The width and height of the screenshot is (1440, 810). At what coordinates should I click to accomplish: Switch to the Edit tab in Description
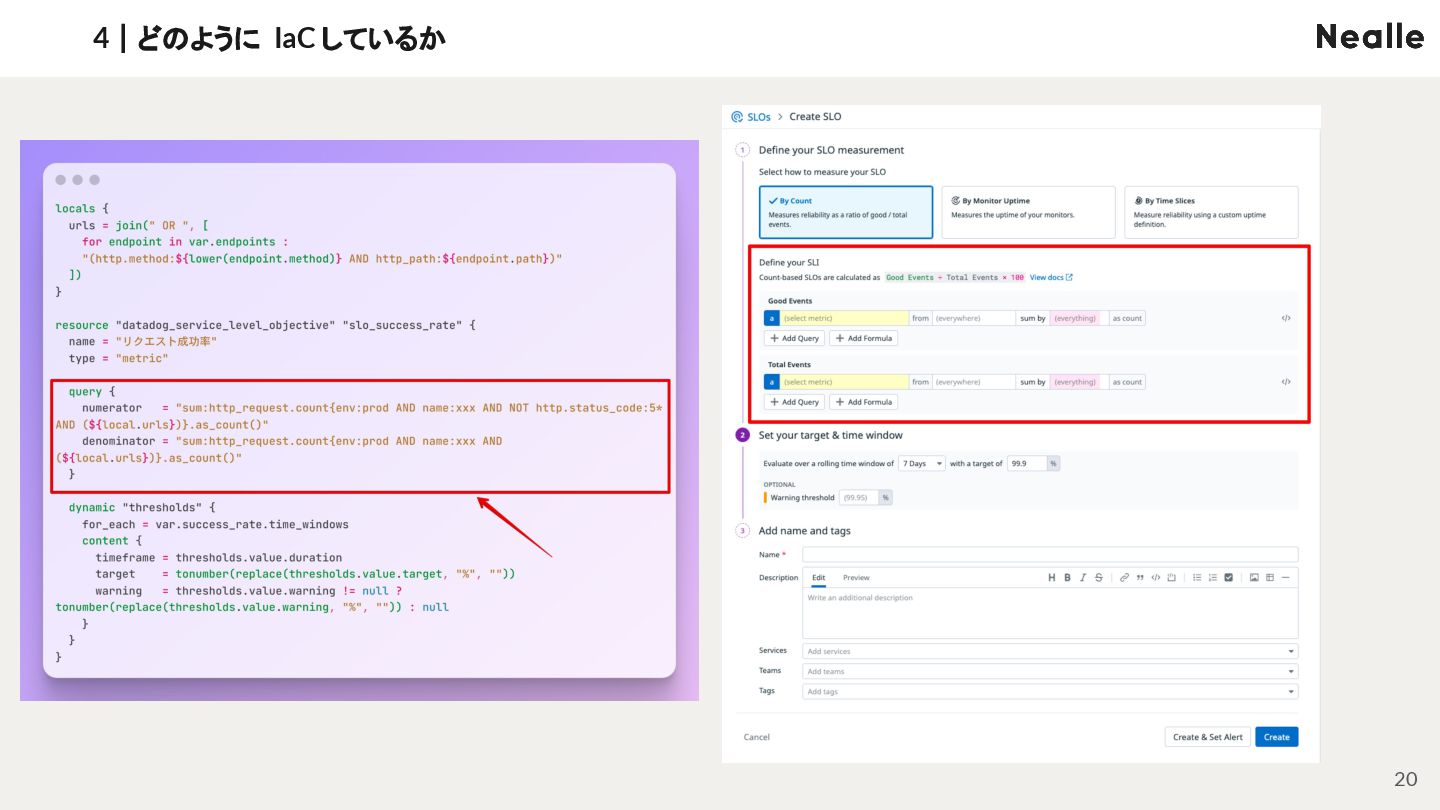pos(818,578)
